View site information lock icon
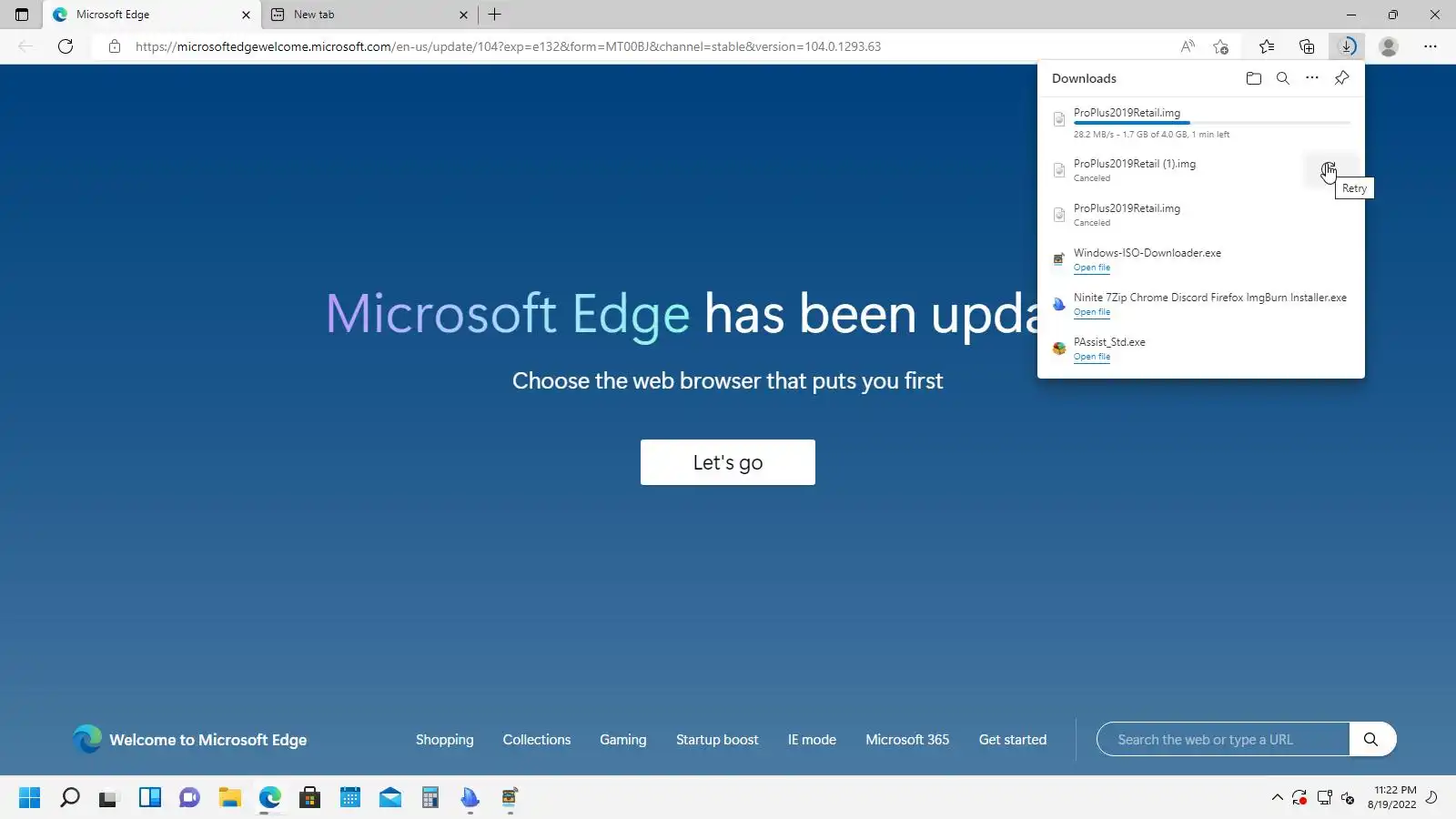 [x=115, y=46]
